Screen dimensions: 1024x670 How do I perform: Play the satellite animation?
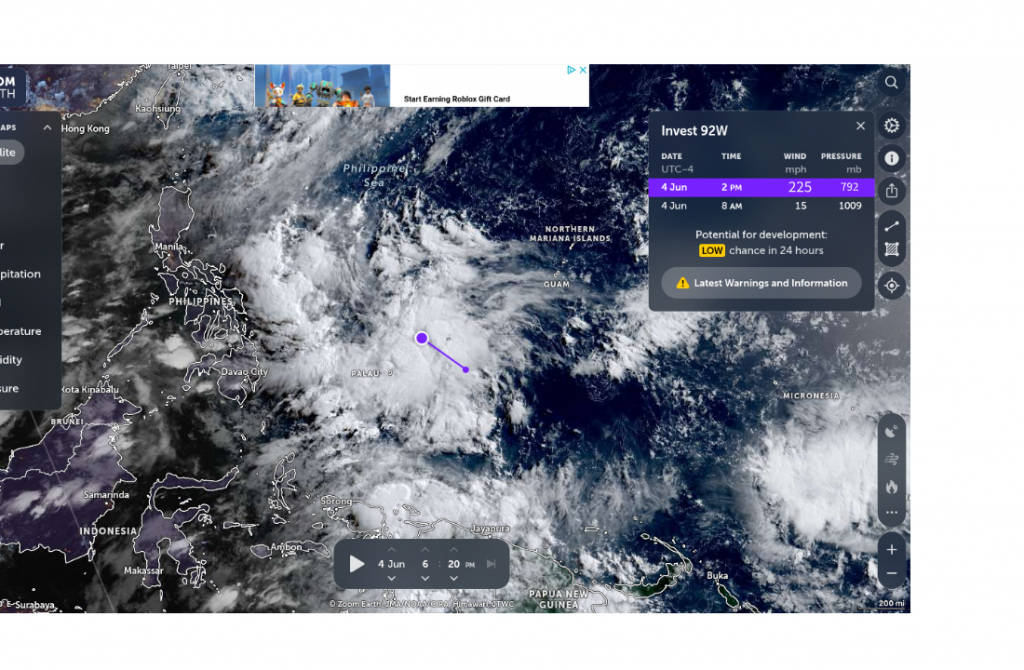[357, 564]
